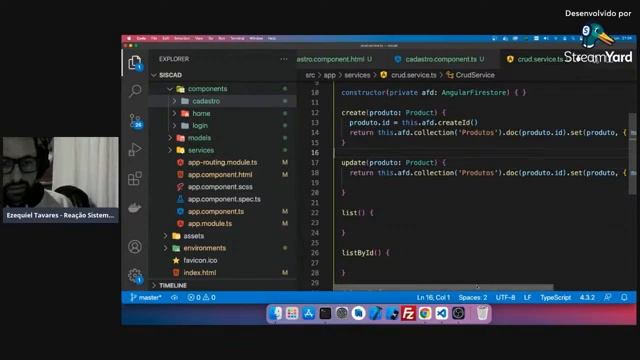Click Spaces: 2 indentation setting

click(x=473, y=298)
